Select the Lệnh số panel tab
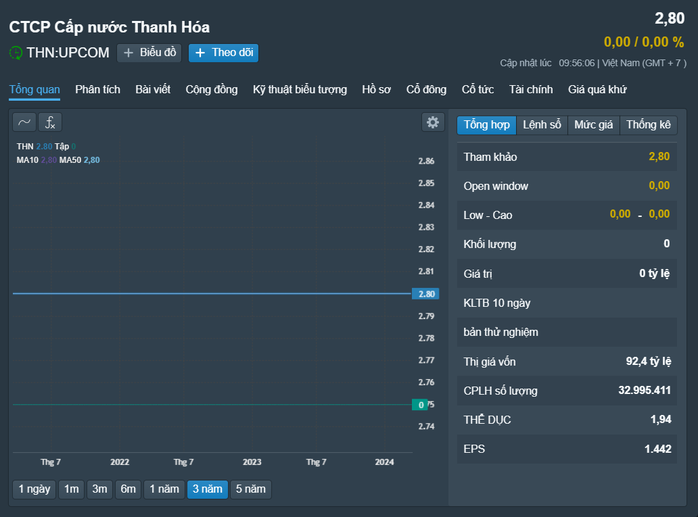The width and height of the screenshot is (698, 517). tap(542, 125)
